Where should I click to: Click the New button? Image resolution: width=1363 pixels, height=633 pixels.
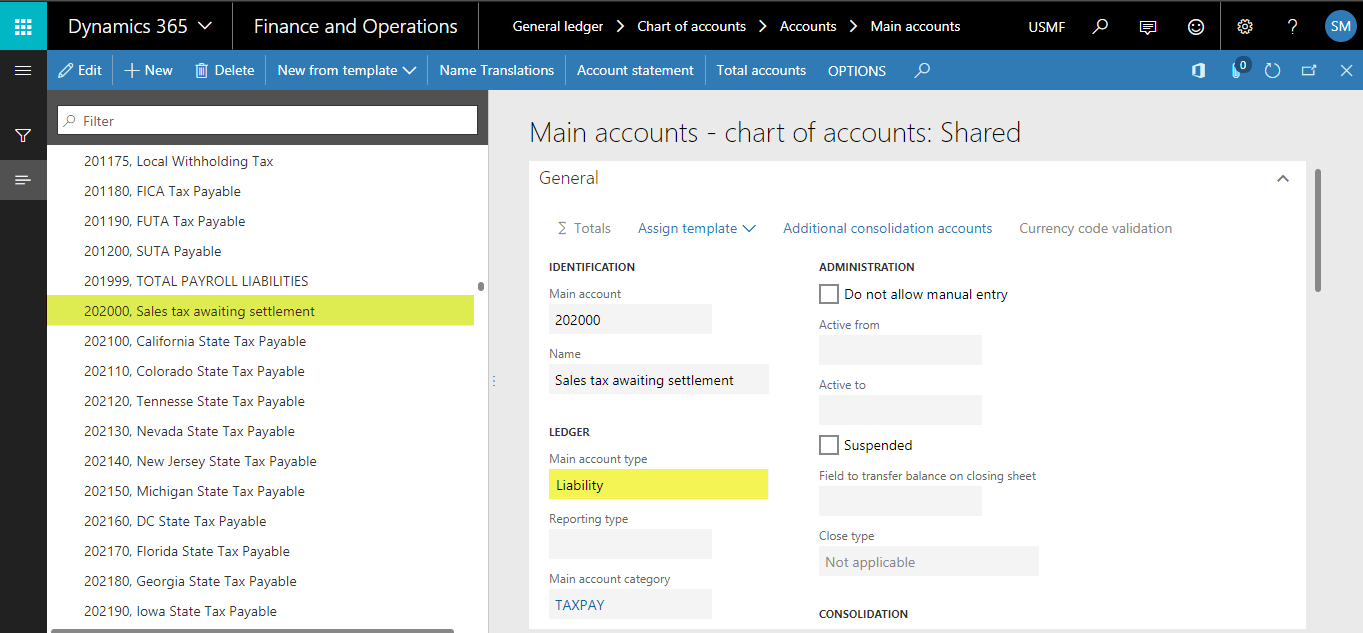point(148,70)
